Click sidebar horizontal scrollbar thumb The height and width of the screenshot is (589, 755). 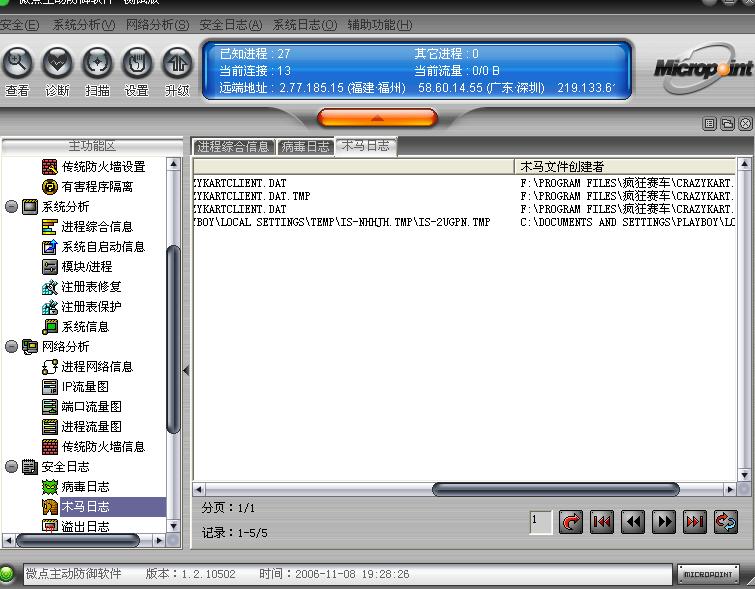(78, 540)
